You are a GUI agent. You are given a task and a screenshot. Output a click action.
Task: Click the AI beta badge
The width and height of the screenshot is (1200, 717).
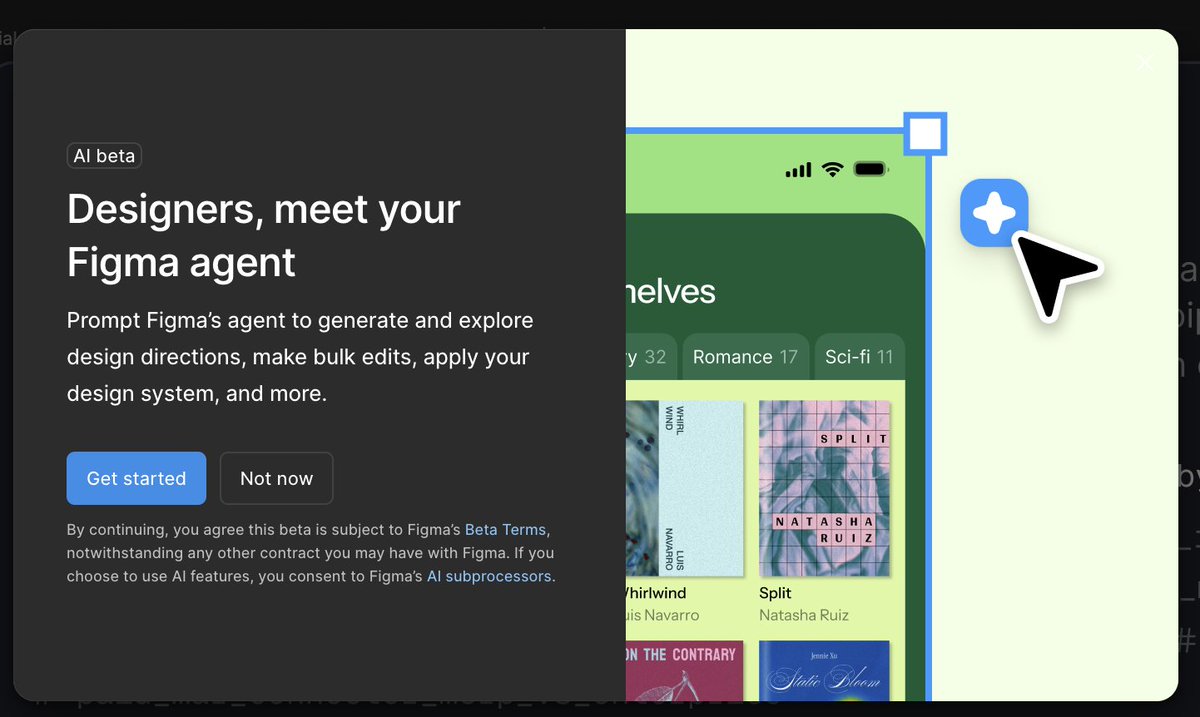(x=104, y=156)
